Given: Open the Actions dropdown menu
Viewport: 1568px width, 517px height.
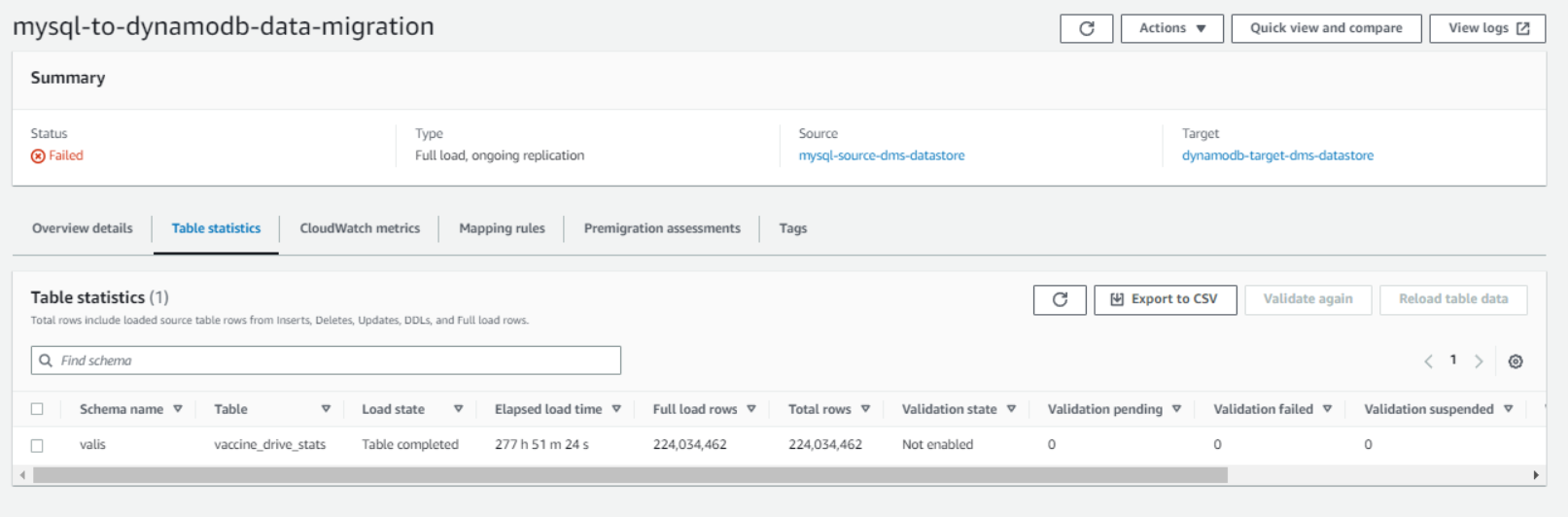Looking at the screenshot, I should tap(1171, 28).
